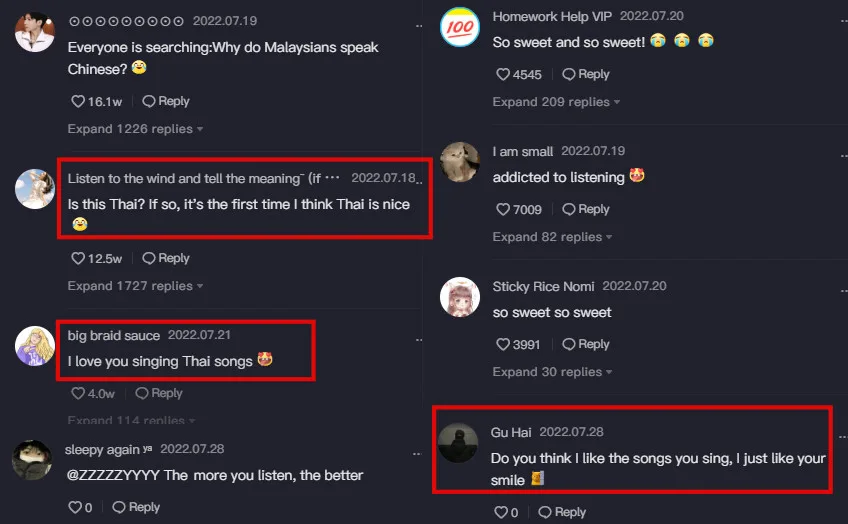
Task: Expand 209 replies under Homework Help VIP
Action: [x=556, y=102]
